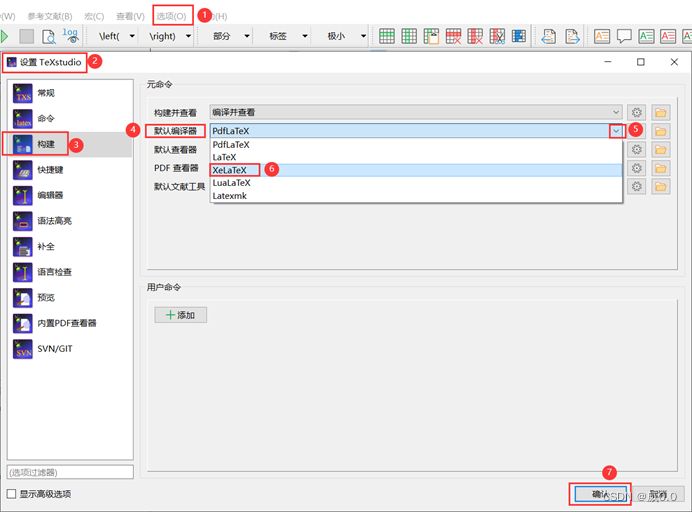692x512 pixels.
Task: Open the log viewer icon
Action: (x=70, y=35)
